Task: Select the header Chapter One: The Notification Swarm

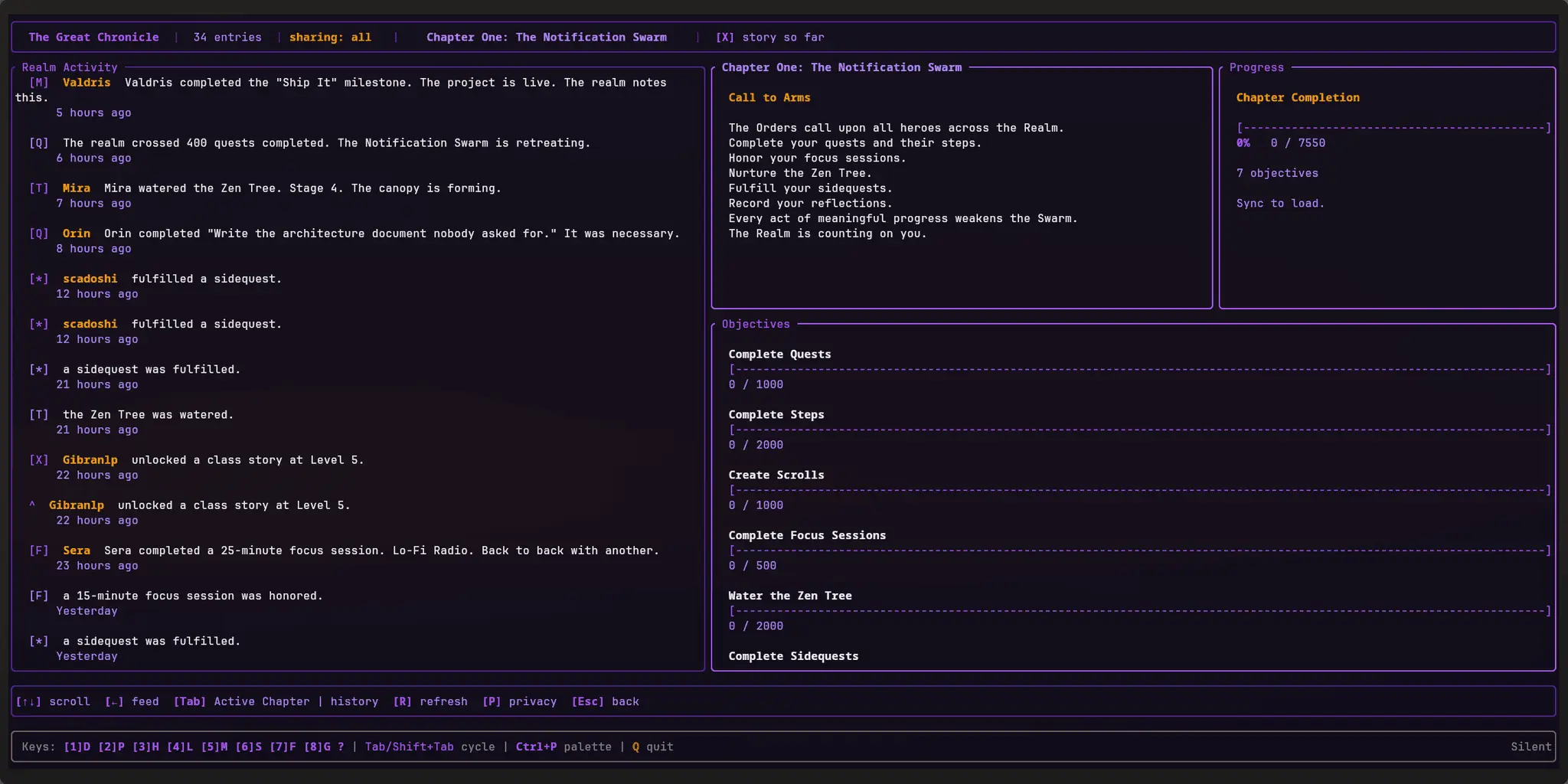Action: (547, 38)
